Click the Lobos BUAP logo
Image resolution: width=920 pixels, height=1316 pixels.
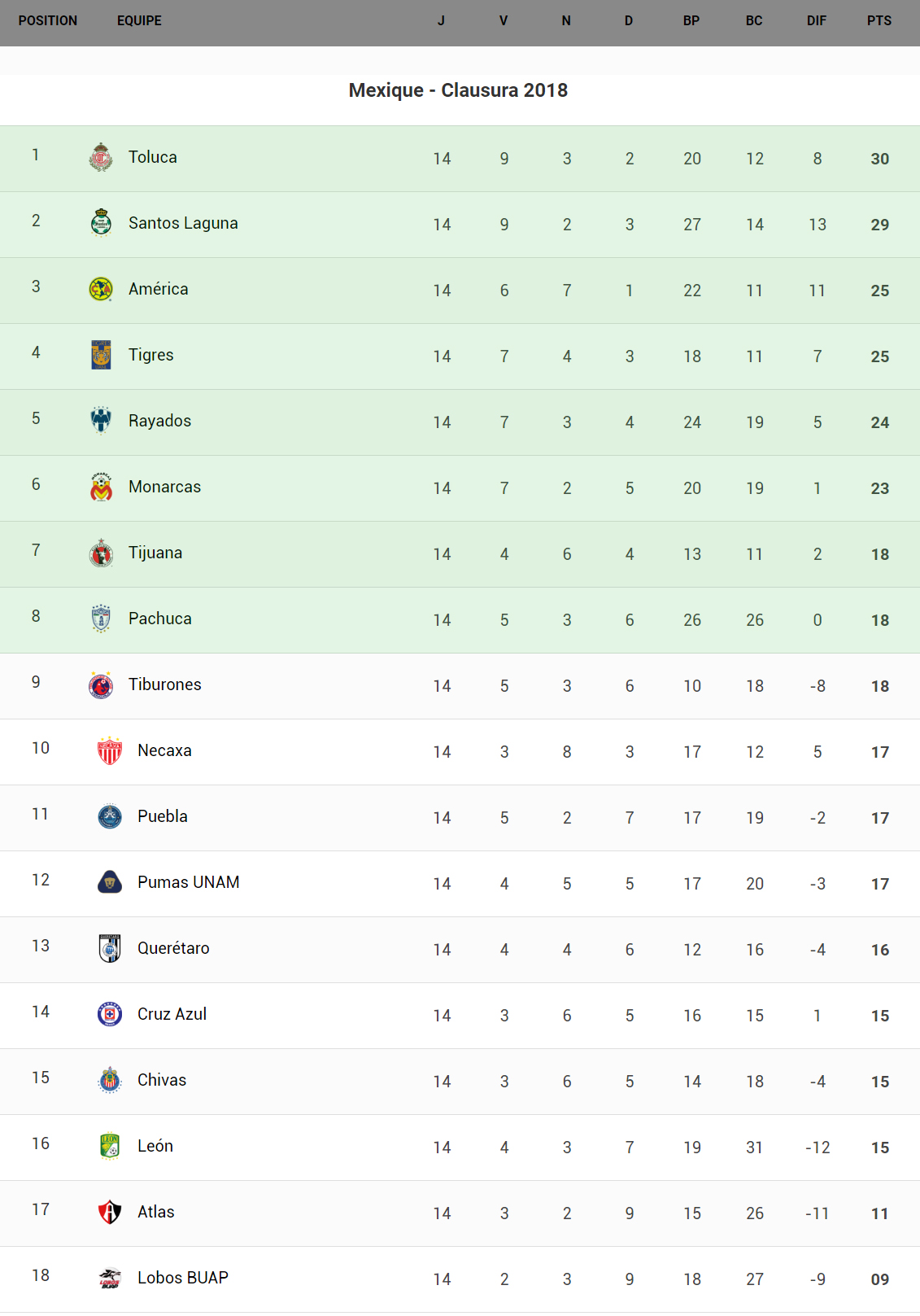coord(110,1278)
